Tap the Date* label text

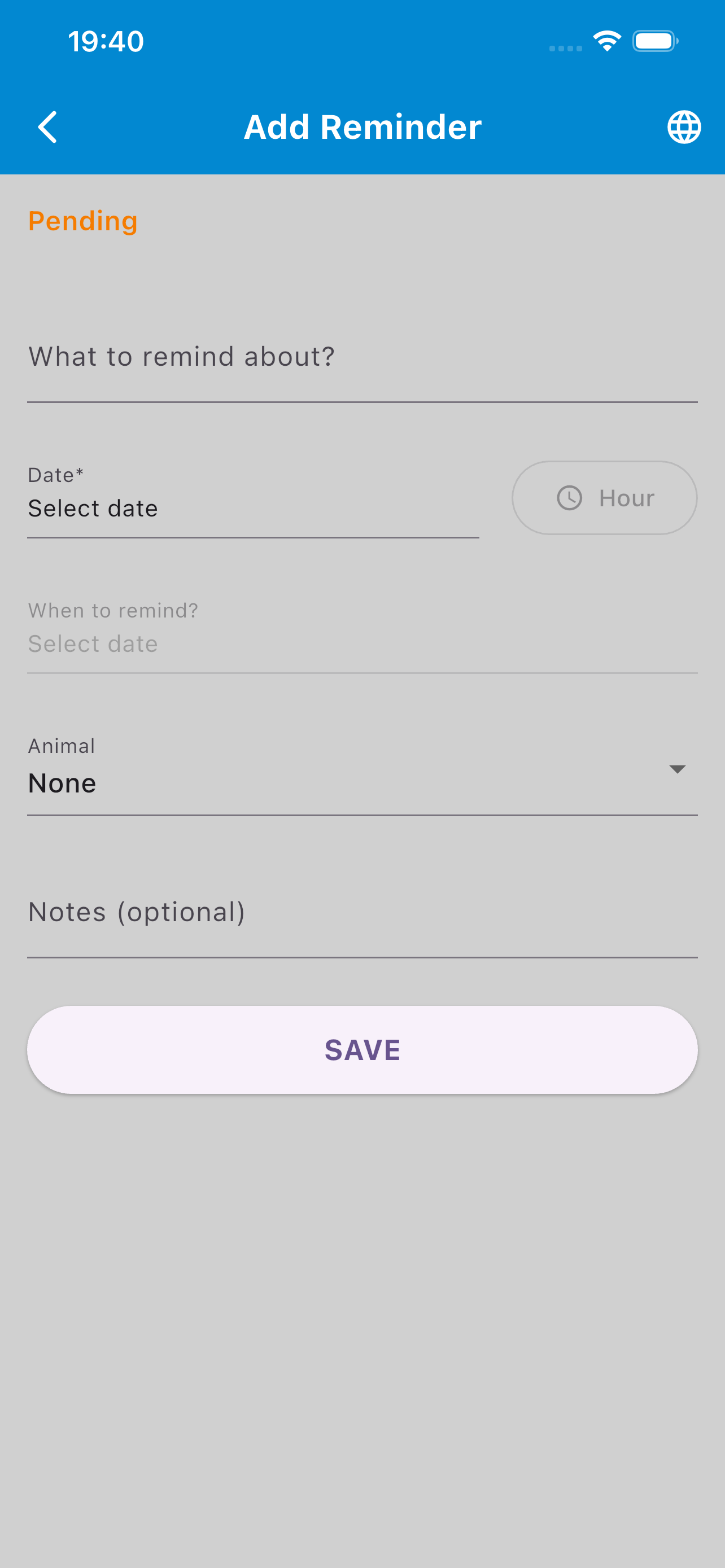55,475
